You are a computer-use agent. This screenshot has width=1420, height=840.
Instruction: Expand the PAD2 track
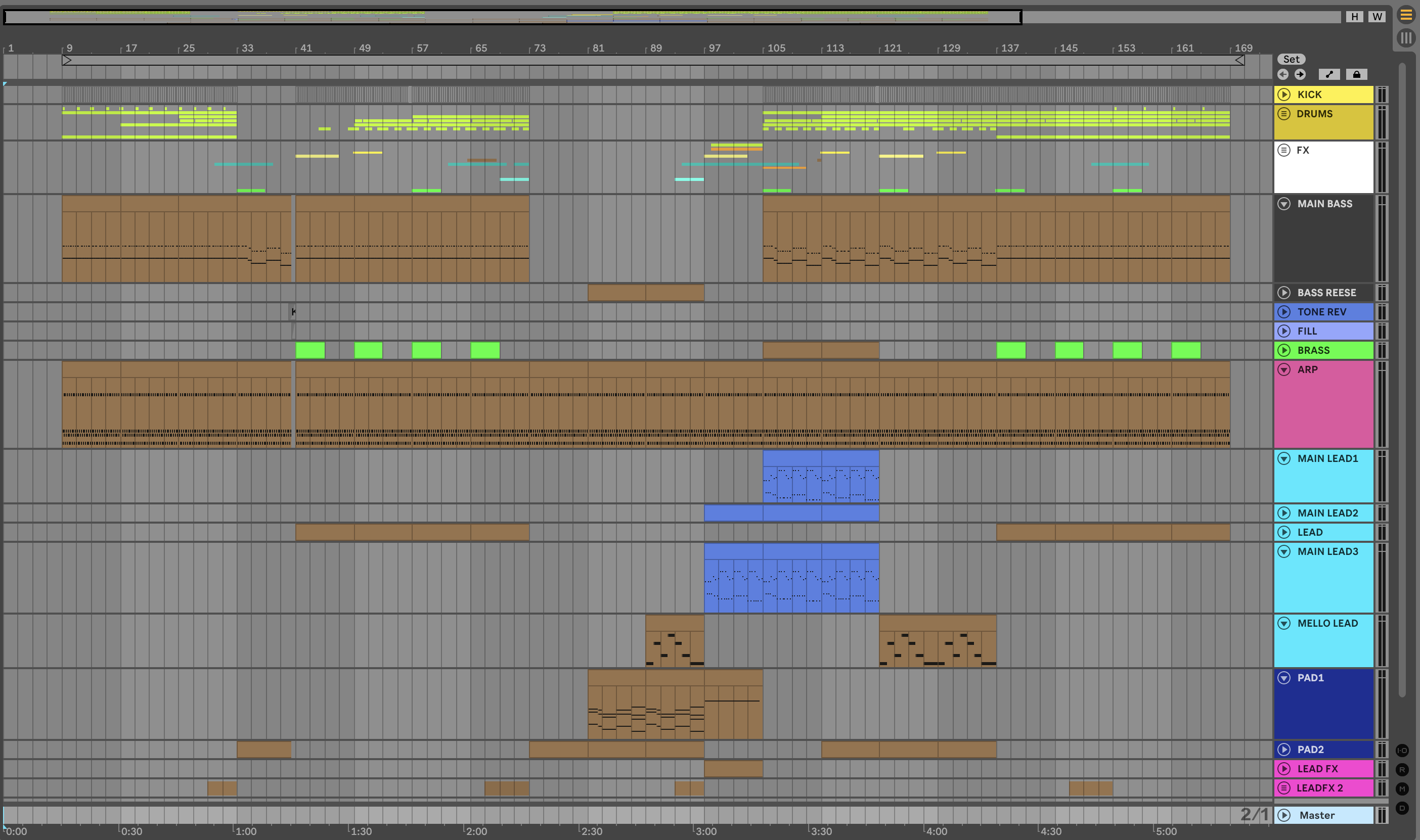[x=1284, y=750]
